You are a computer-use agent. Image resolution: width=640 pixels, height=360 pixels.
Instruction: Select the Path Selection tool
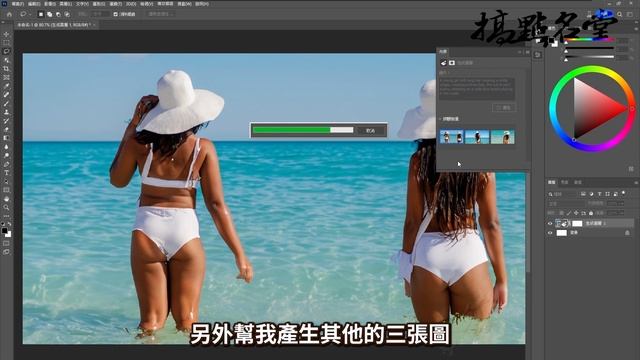pos(6,181)
